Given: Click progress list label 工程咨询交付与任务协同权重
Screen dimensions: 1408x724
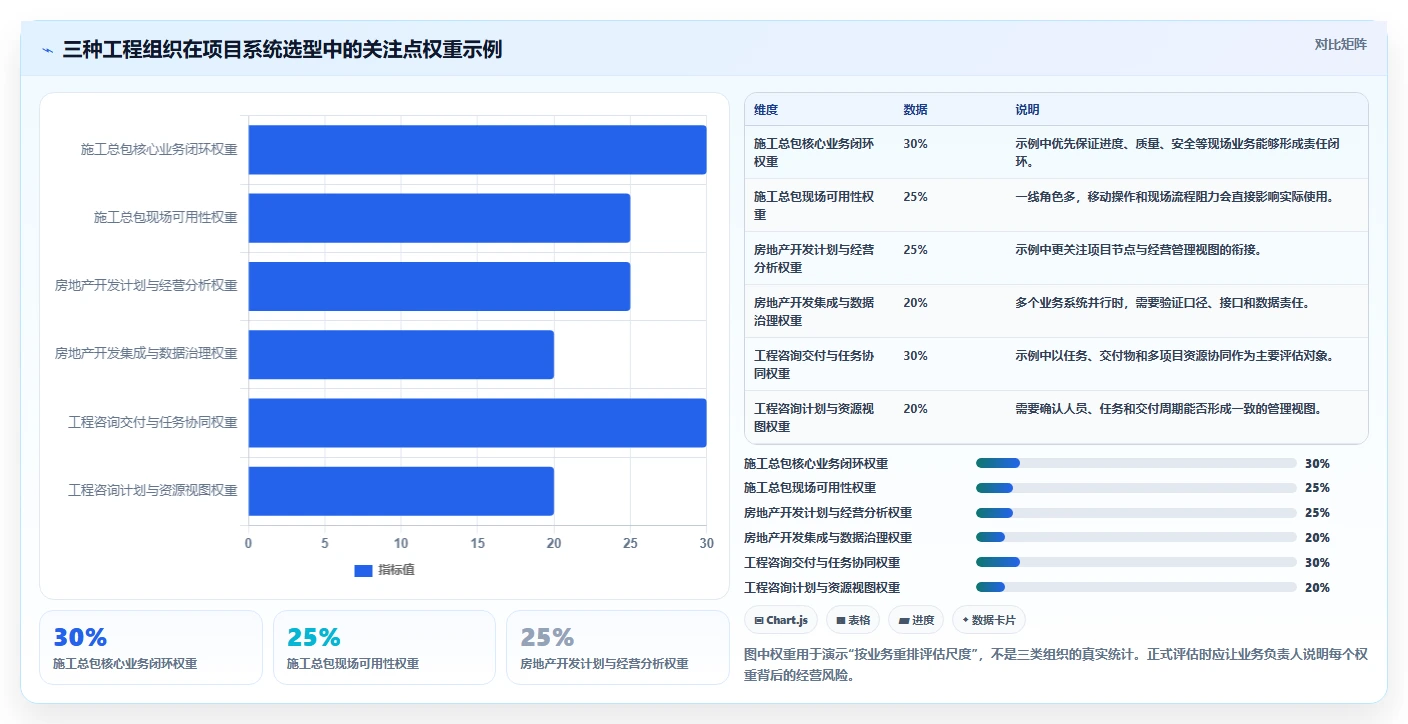Looking at the screenshot, I should click(x=822, y=563).
